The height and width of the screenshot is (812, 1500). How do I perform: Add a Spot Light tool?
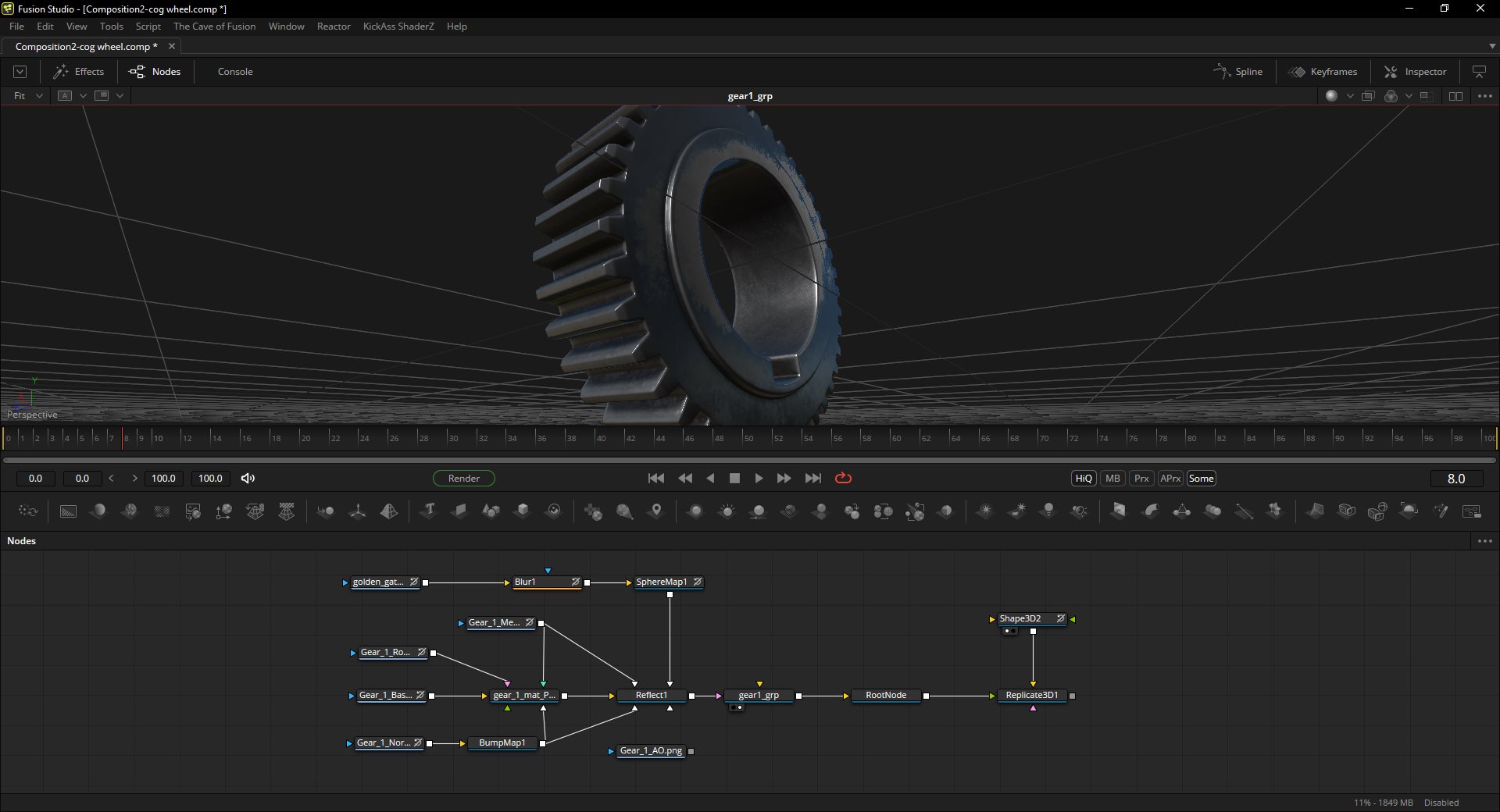[1080, 511]
